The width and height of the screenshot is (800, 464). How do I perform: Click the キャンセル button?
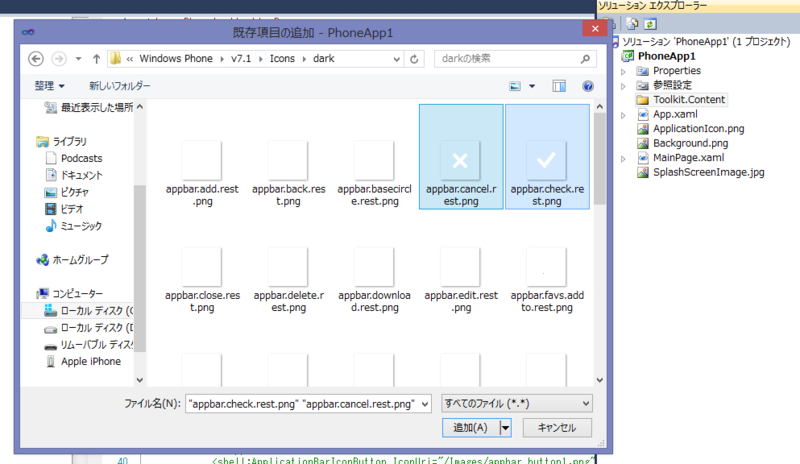click(x=557, y=428)
